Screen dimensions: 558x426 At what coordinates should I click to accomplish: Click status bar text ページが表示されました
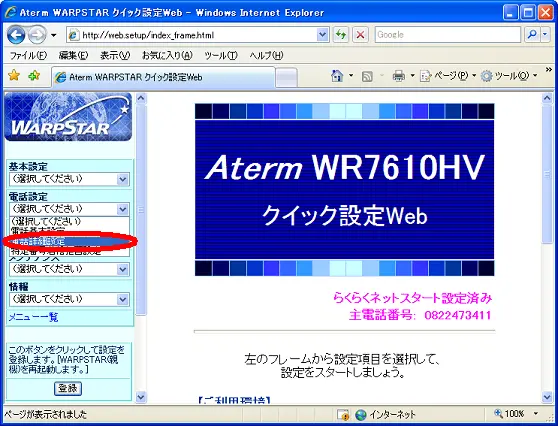click(x=45, y=414)
